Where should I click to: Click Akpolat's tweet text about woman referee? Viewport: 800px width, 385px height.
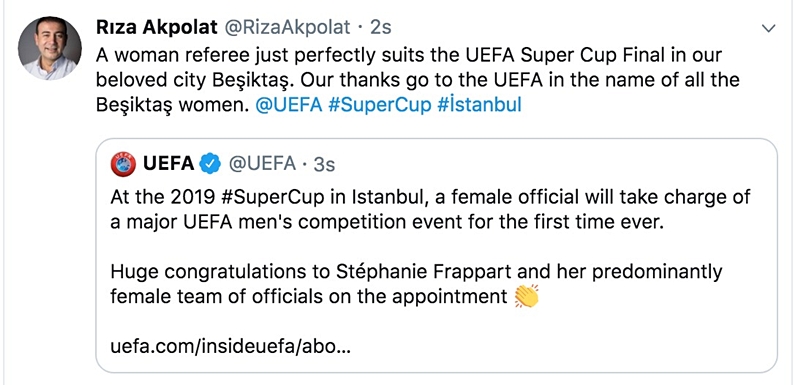tap(417, 80)
